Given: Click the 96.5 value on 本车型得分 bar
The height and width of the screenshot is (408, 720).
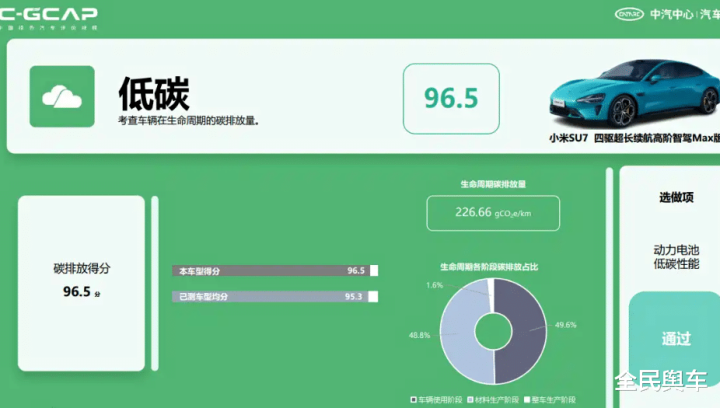Looking at the screenshot, I should click(x=356, y=271).
